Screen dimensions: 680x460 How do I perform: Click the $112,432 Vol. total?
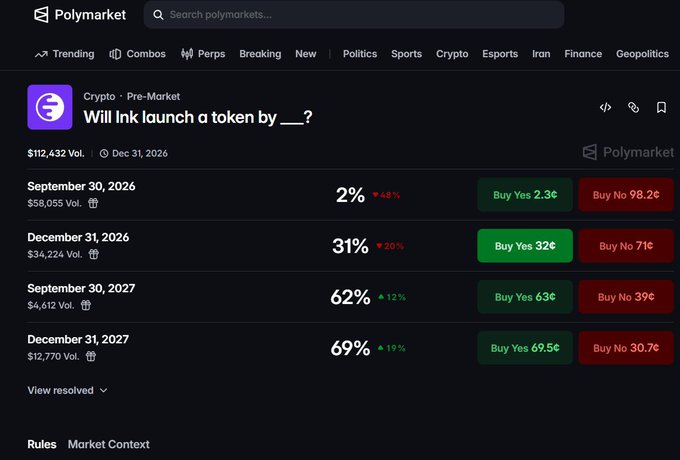(56, 153)
